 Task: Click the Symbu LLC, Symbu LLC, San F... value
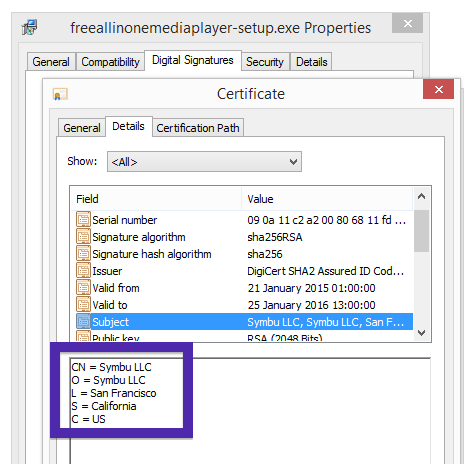point(326,322)
